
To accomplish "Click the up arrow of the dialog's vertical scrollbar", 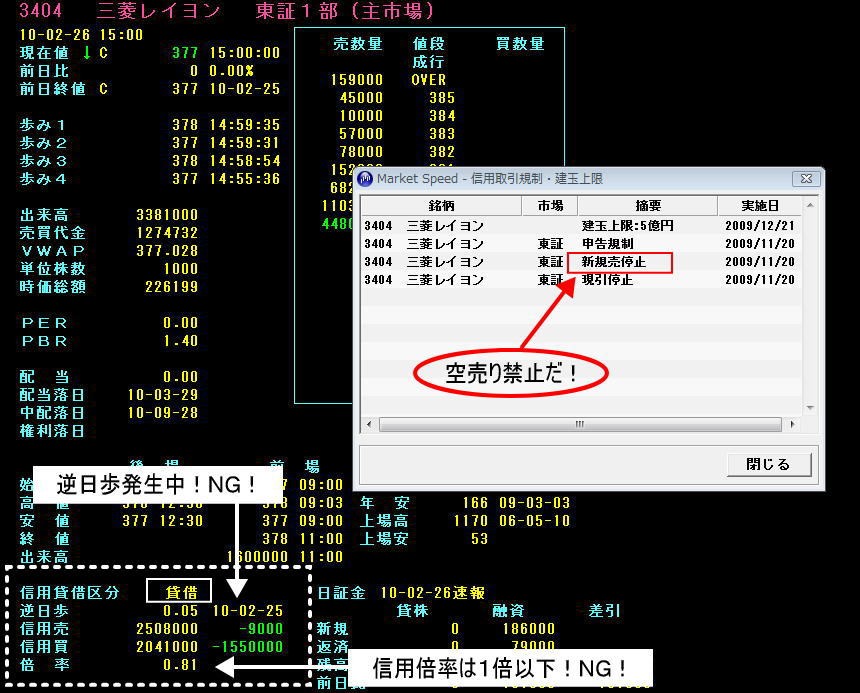I will click(x=810, y=205).
